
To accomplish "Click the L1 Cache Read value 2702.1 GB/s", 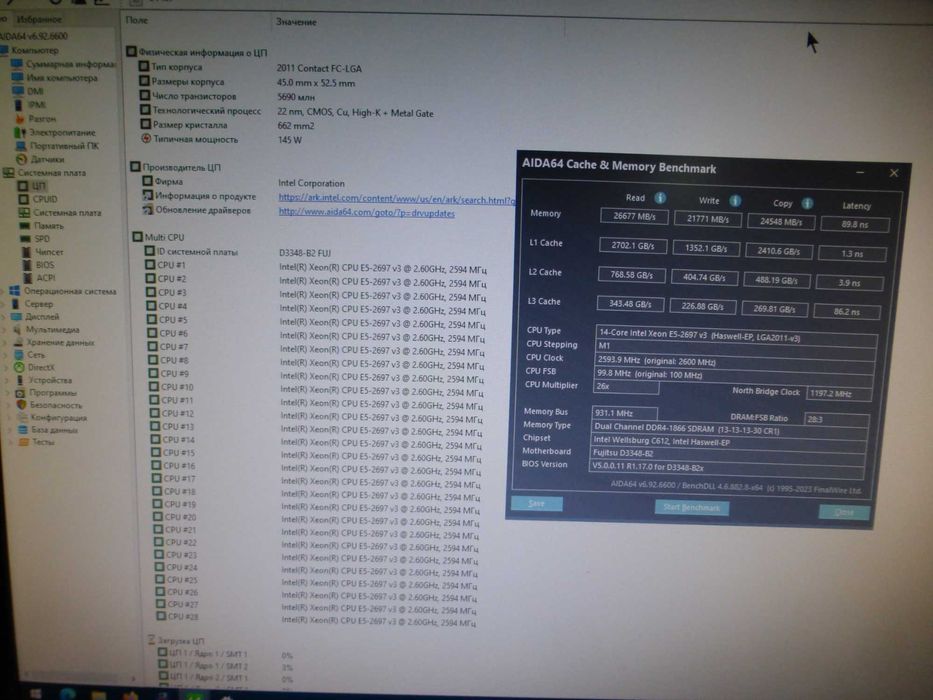I will [x=633, y=245].
